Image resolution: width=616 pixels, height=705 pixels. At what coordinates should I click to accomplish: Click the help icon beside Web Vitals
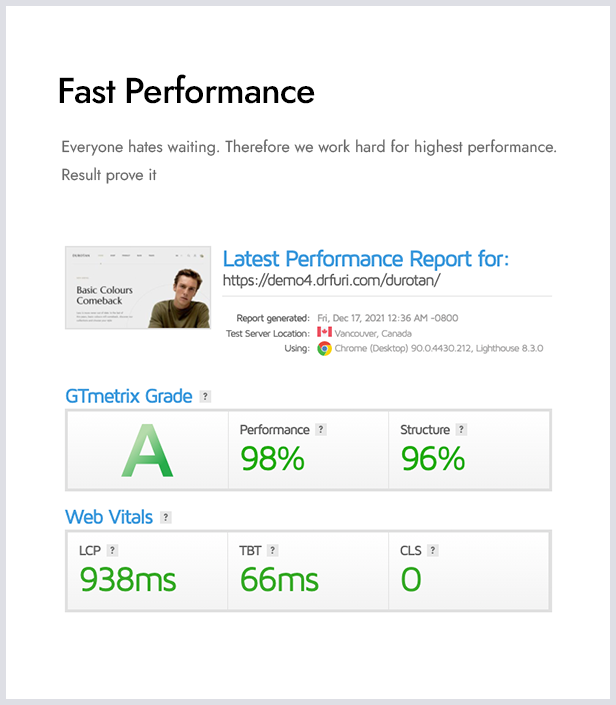(x=166, y=518)
